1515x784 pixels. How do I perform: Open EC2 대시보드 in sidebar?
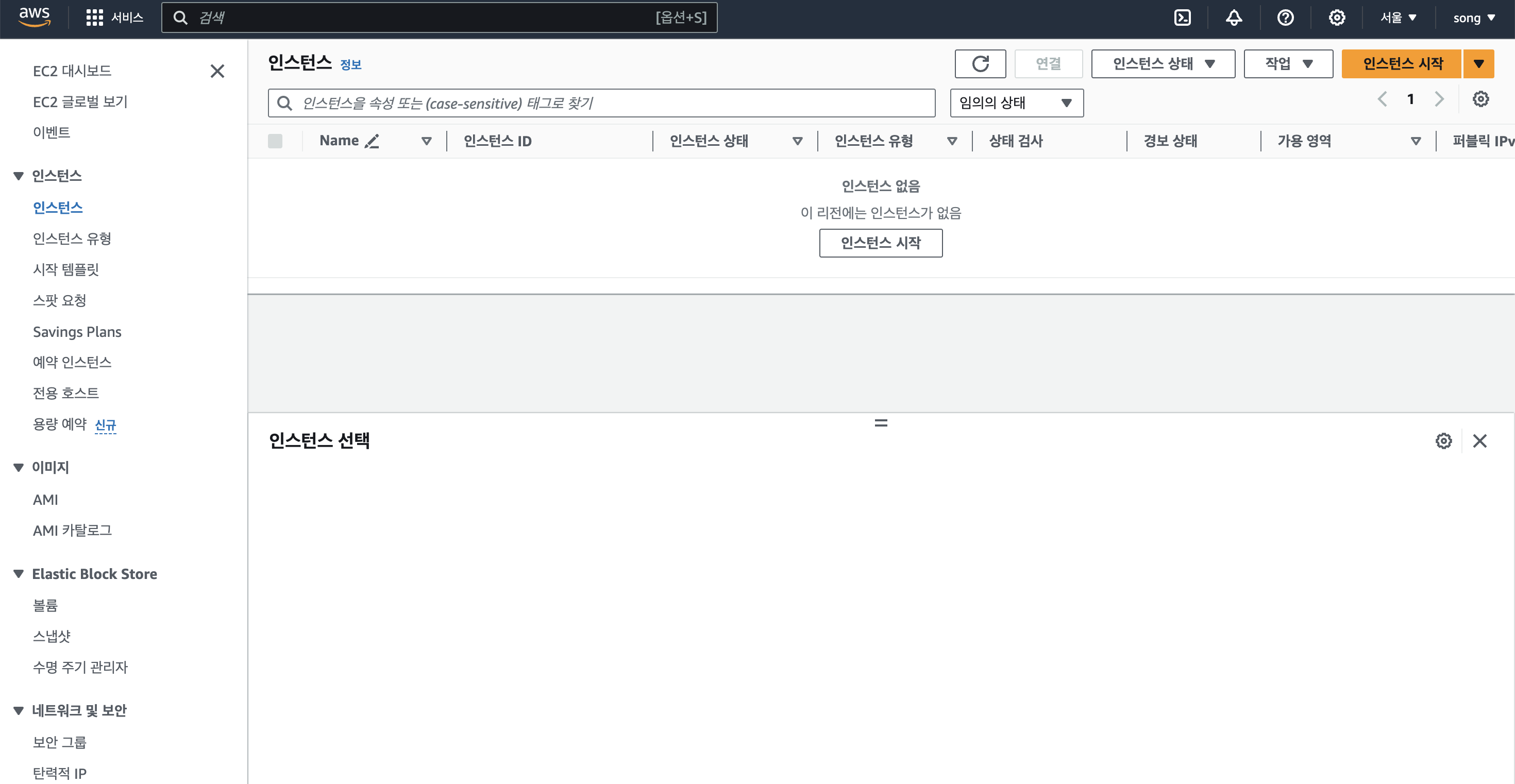72,71
